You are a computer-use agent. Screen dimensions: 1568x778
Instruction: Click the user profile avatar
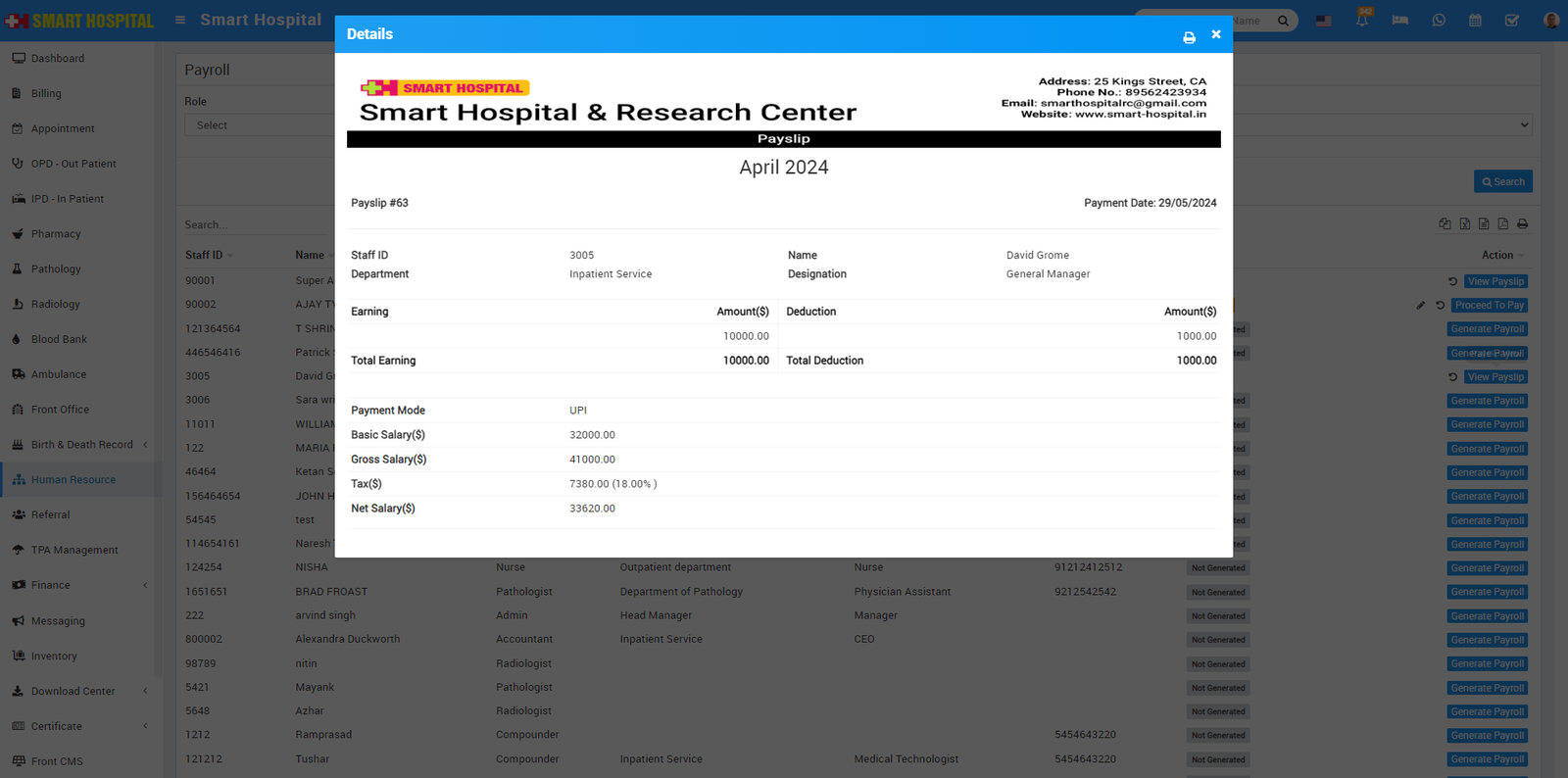1550,21
